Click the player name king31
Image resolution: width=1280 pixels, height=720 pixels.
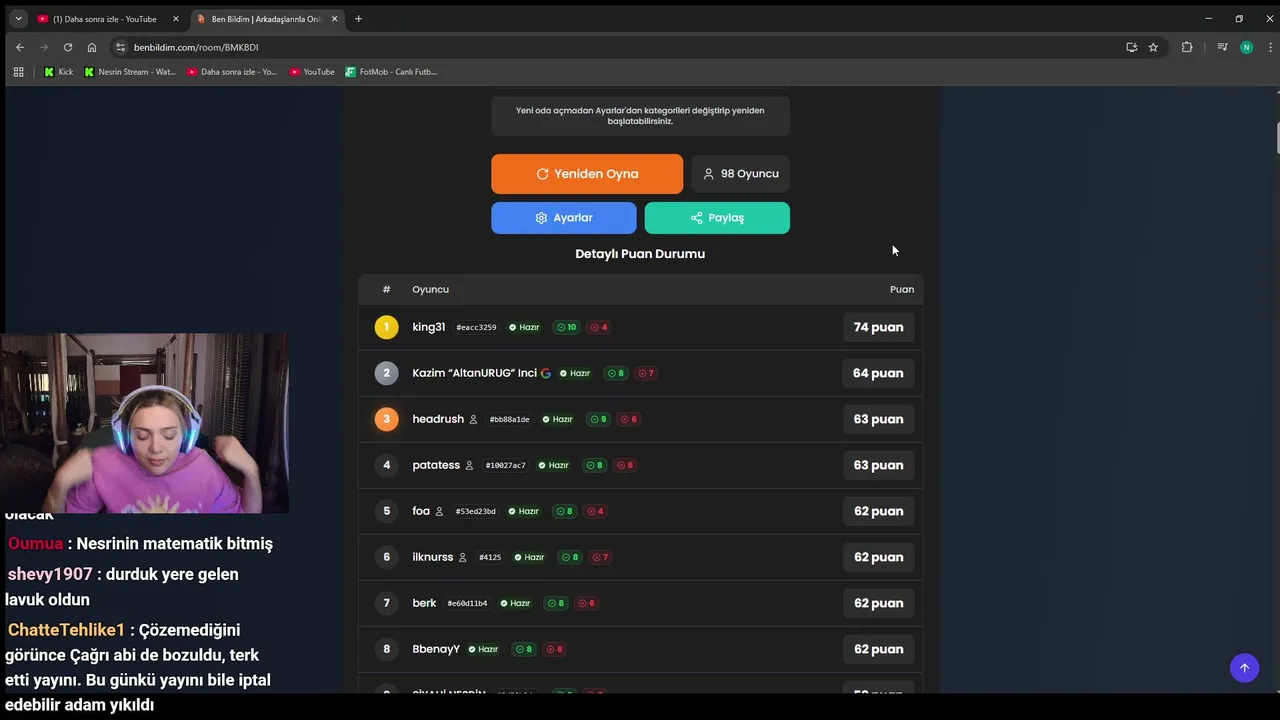[429, 327]
